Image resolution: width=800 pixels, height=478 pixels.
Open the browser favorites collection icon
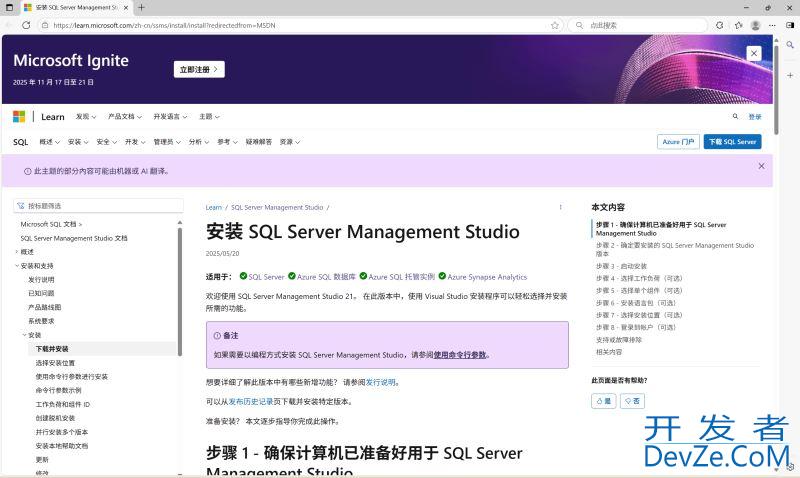[x=738, y=25]
